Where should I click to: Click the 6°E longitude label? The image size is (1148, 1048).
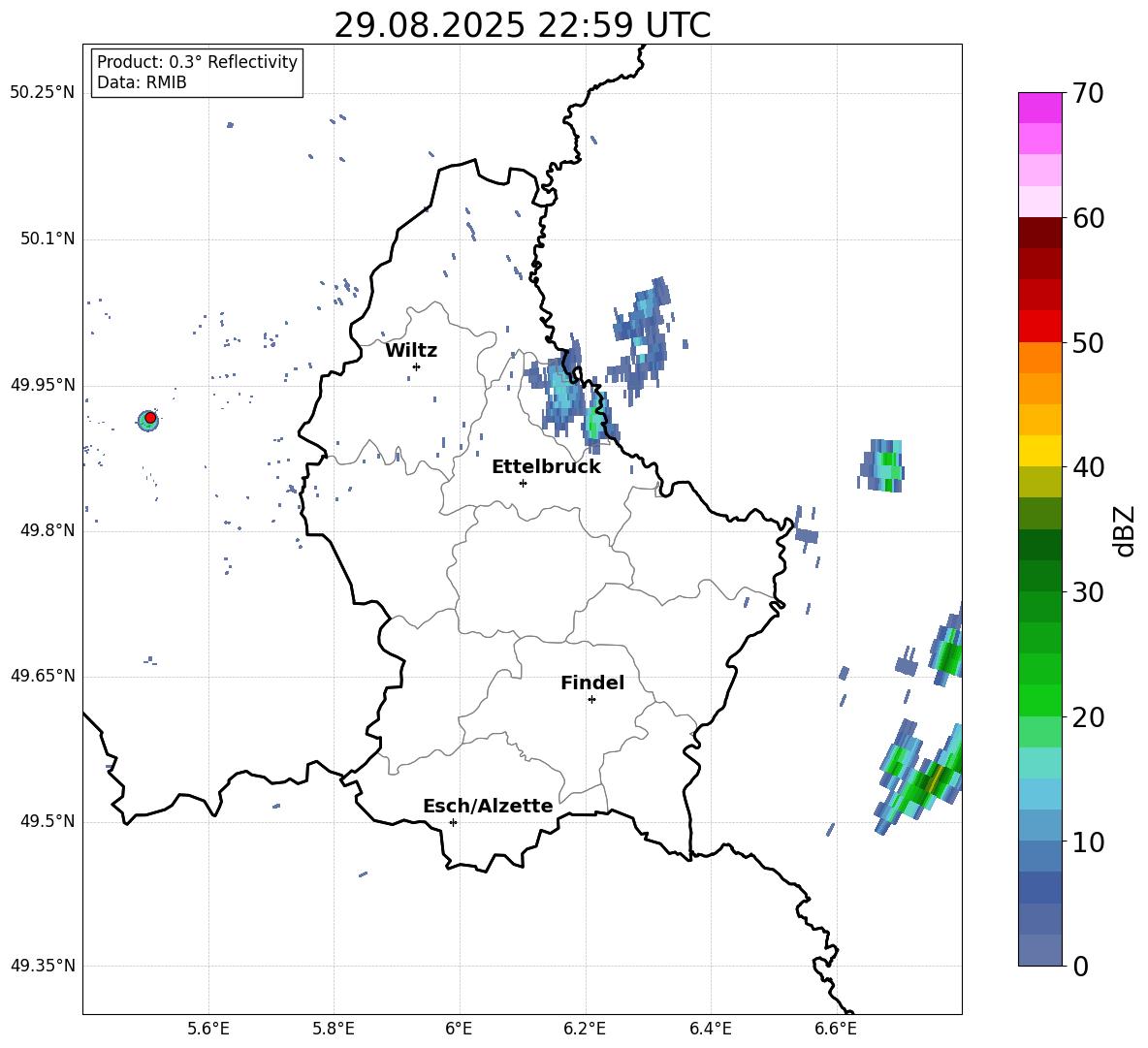coord(459,1029)
